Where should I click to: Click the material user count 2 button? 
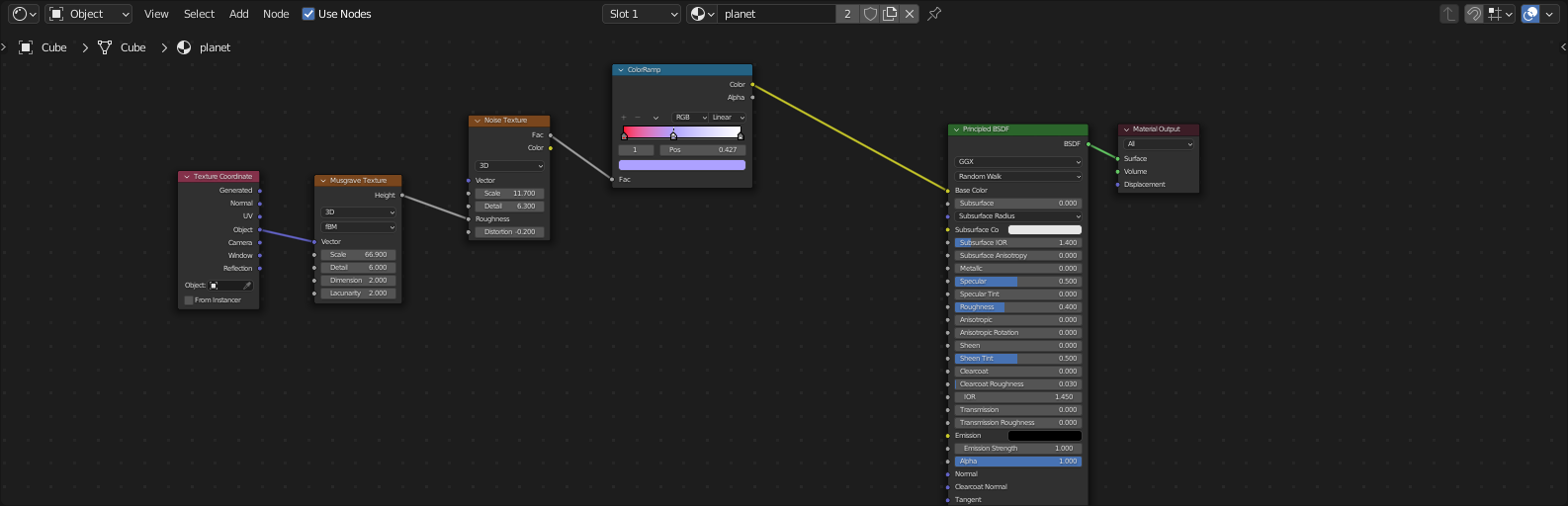point(847,14)
